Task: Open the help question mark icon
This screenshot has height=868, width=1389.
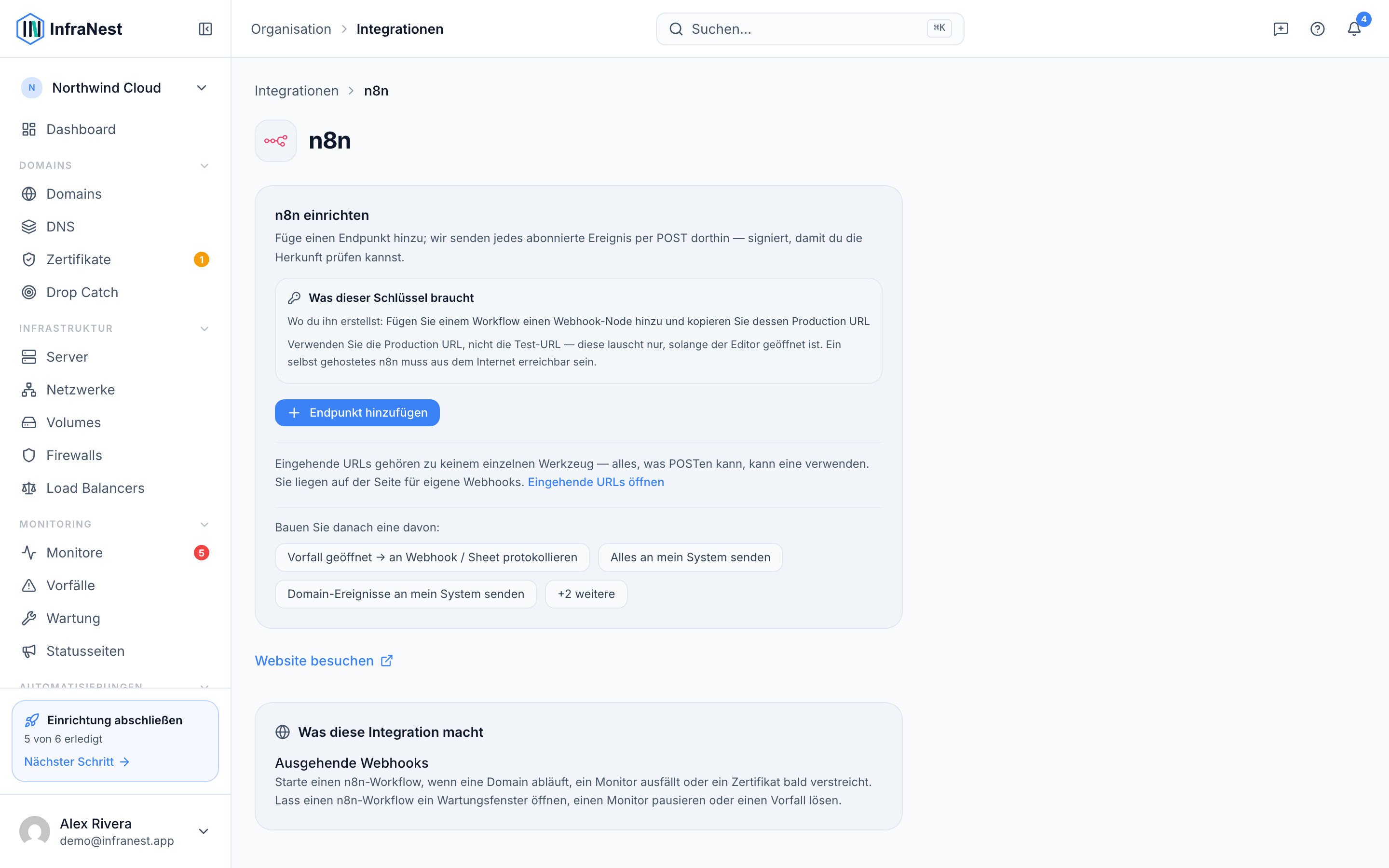Action: pos(1317,29)
